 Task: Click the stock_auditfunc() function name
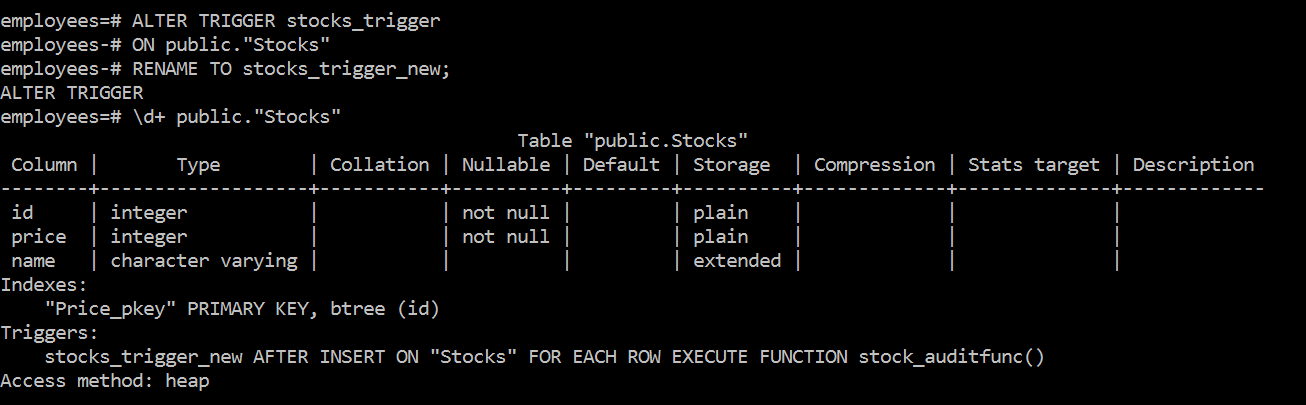pos(951,357)
